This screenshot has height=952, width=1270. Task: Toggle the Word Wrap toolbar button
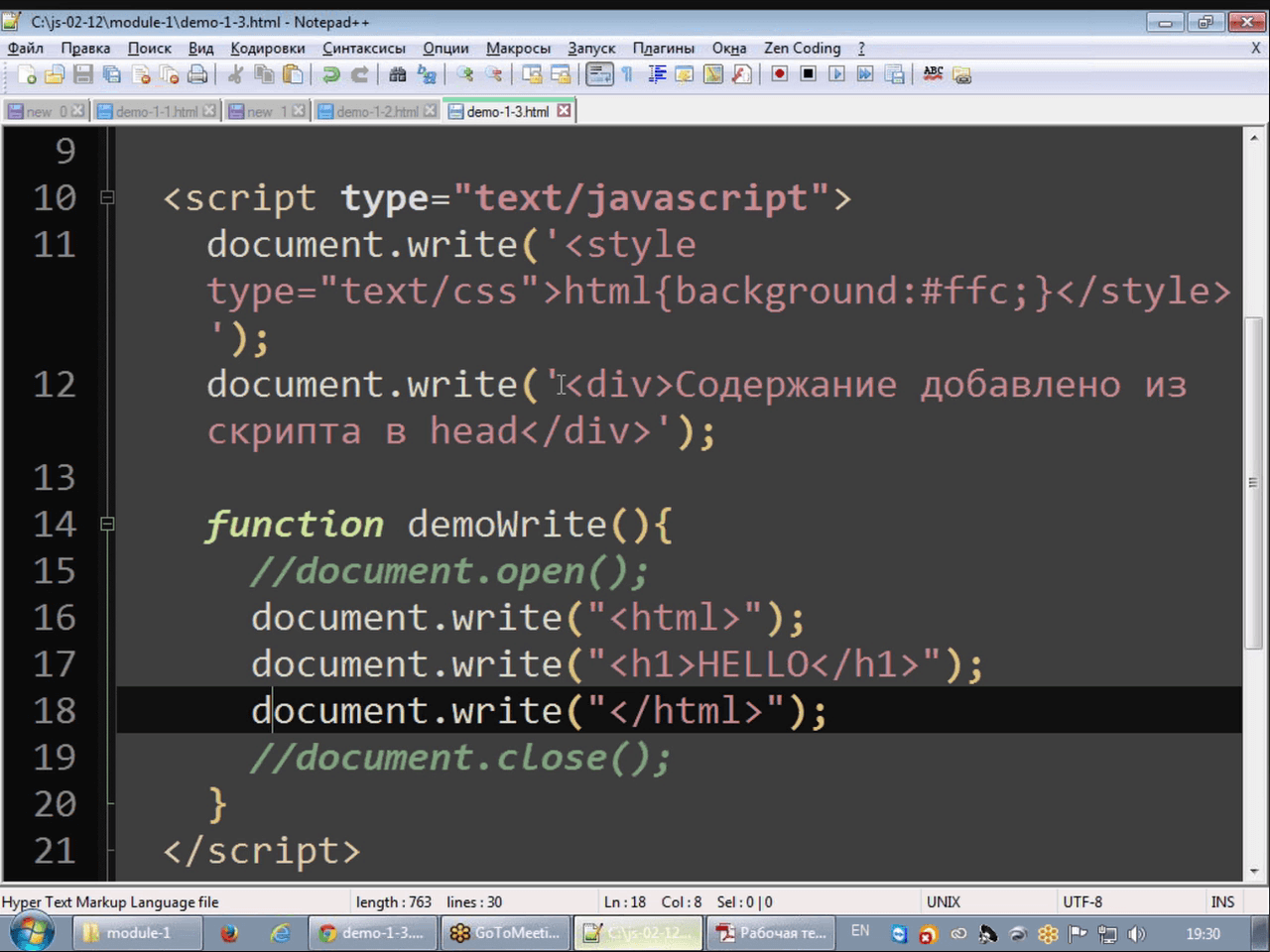pyautogui.click(x=599, y=74)
